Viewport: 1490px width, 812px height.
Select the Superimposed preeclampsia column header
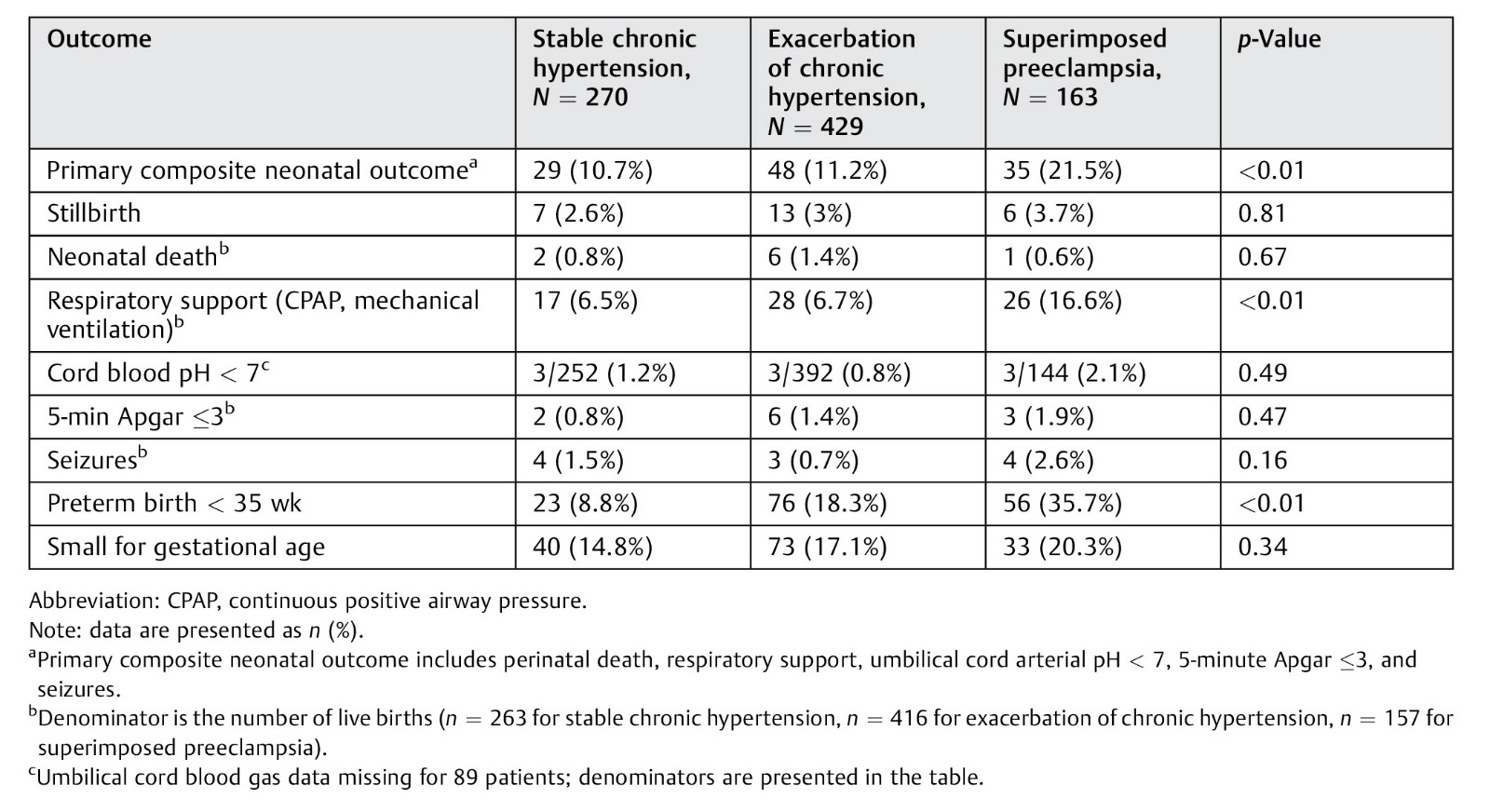point(1084,68)
